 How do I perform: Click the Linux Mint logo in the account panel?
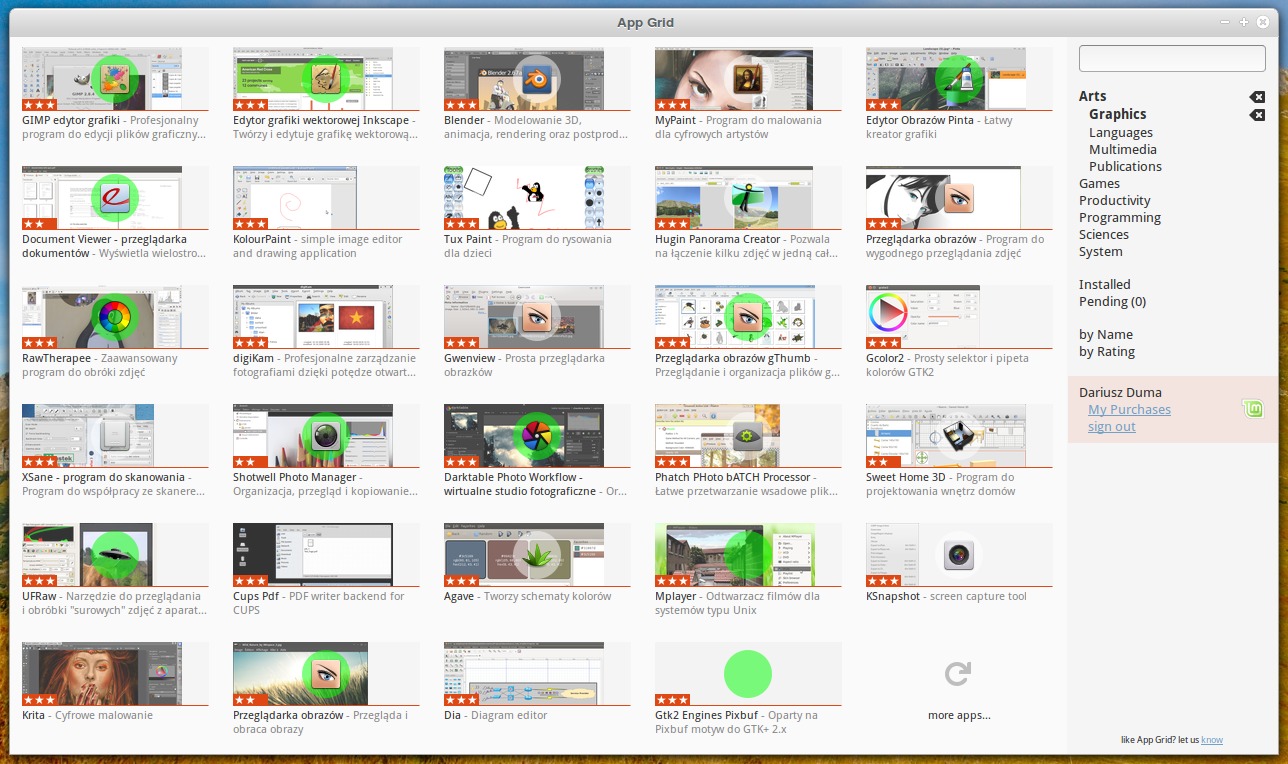(1253, 408)
